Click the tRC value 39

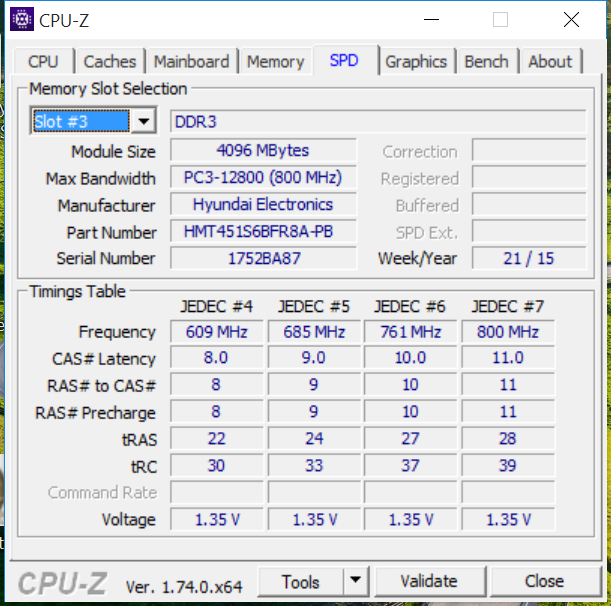point(508,465)
